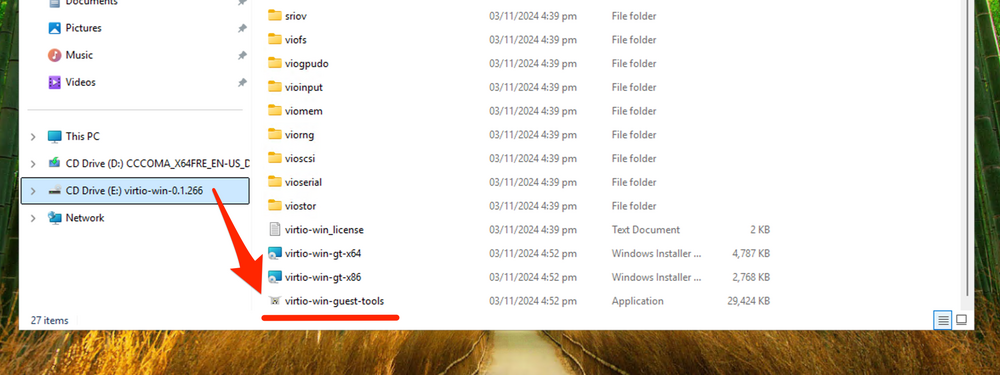
Task: Select the viostor folder icon
Action: [x=275, y=206]
